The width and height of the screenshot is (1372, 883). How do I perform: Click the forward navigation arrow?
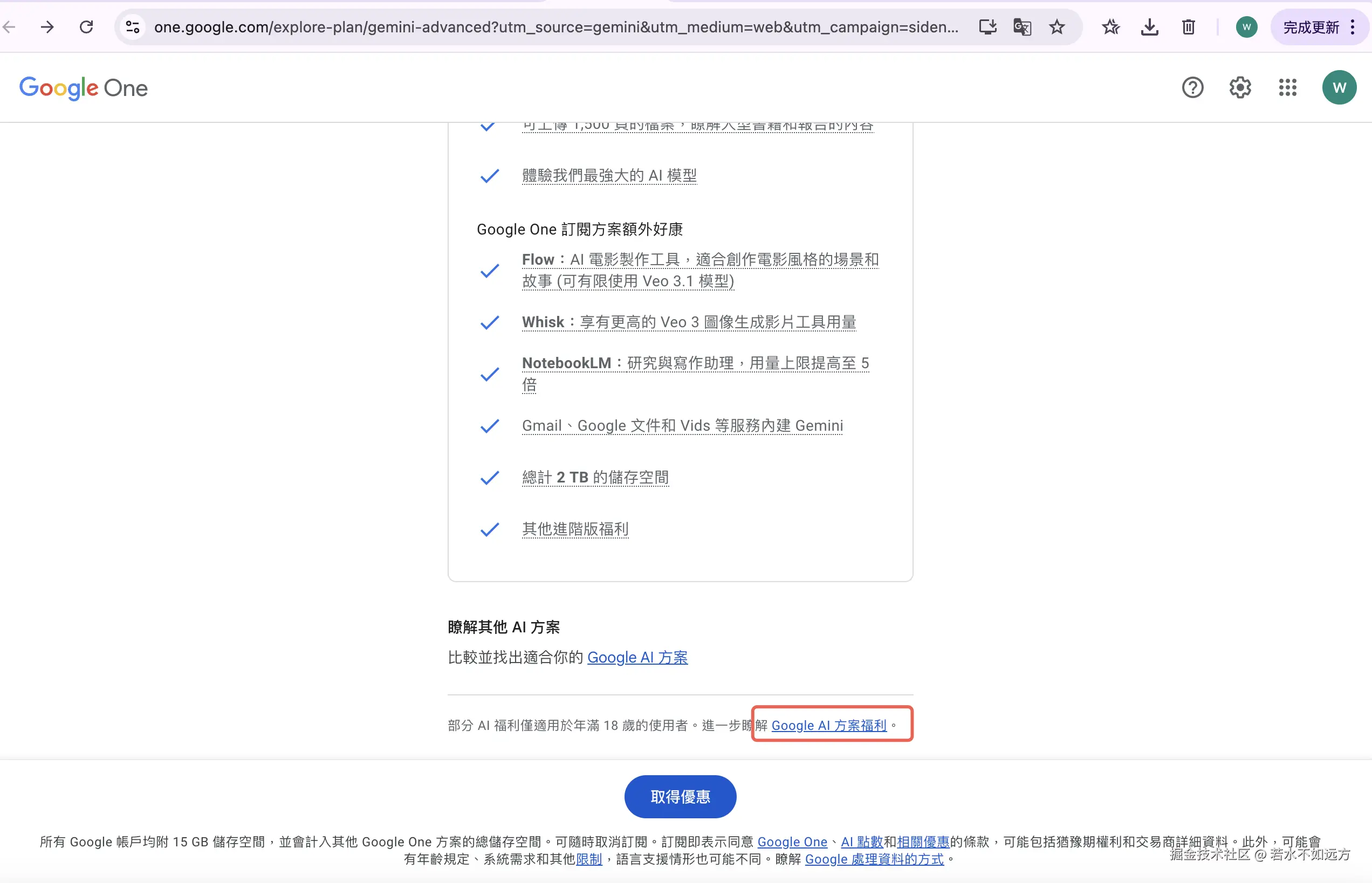click(x=47, y=27)
